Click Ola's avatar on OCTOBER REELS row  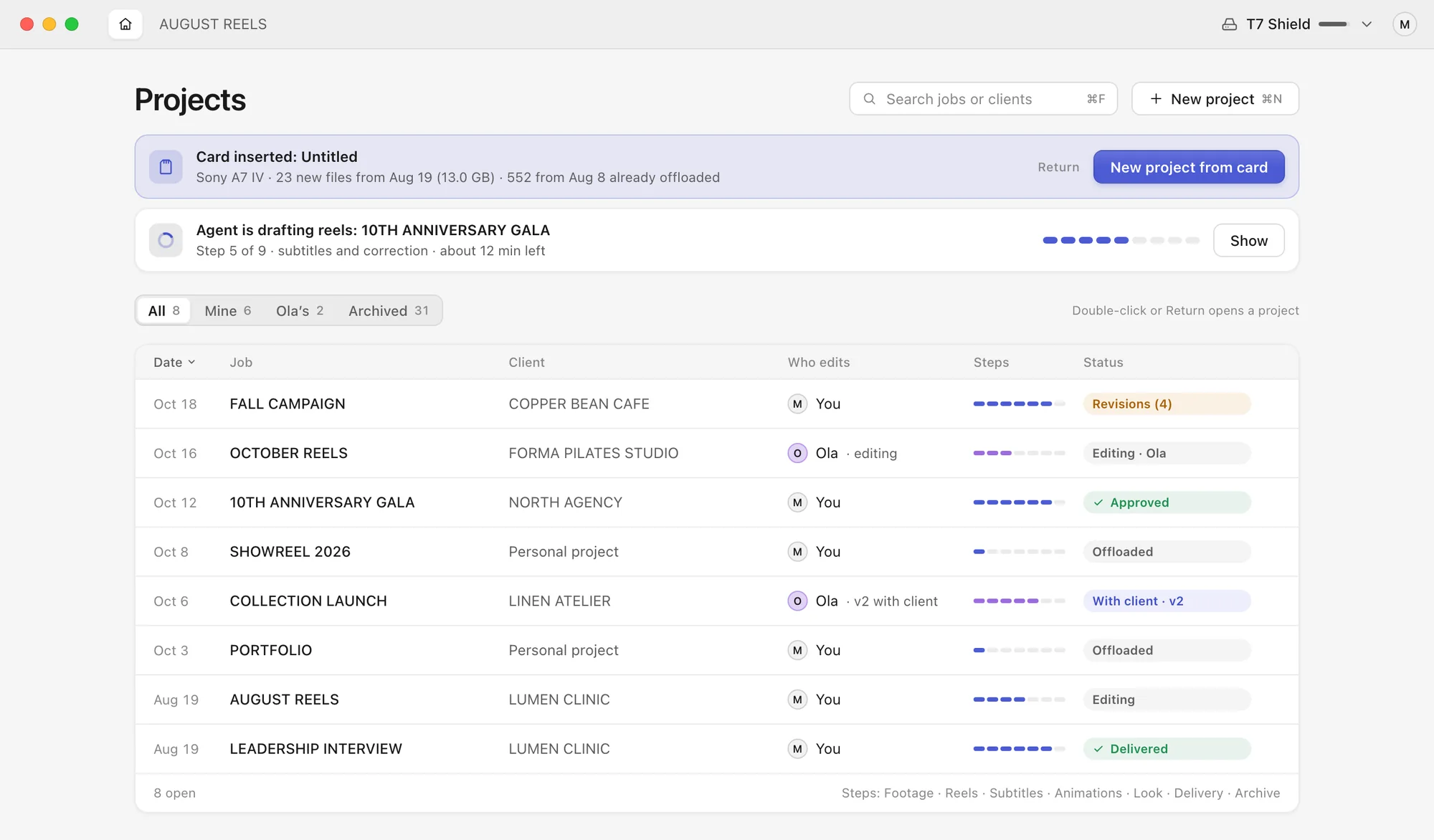tap(797, 453)
